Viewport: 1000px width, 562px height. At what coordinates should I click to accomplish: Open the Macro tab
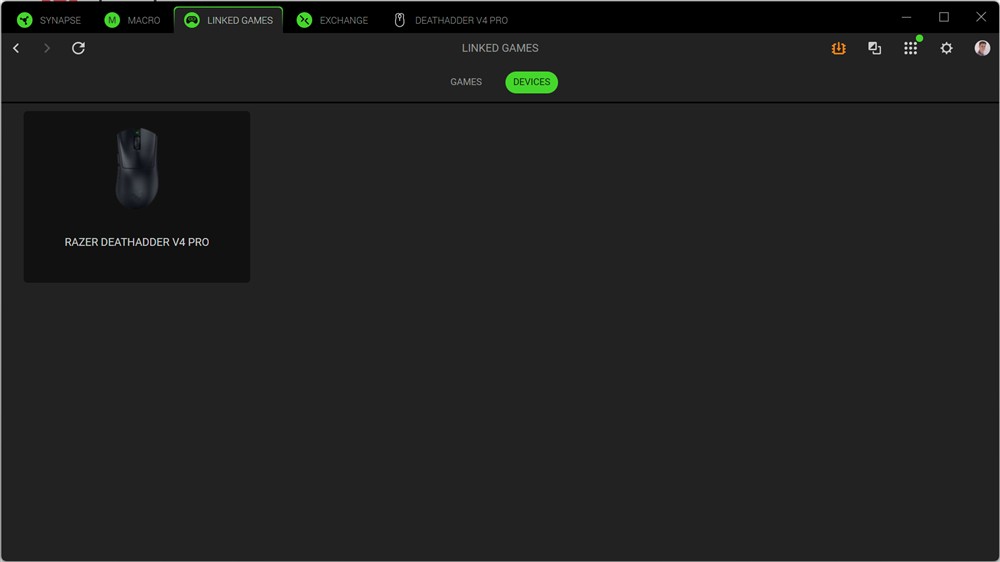click(132, 20)
